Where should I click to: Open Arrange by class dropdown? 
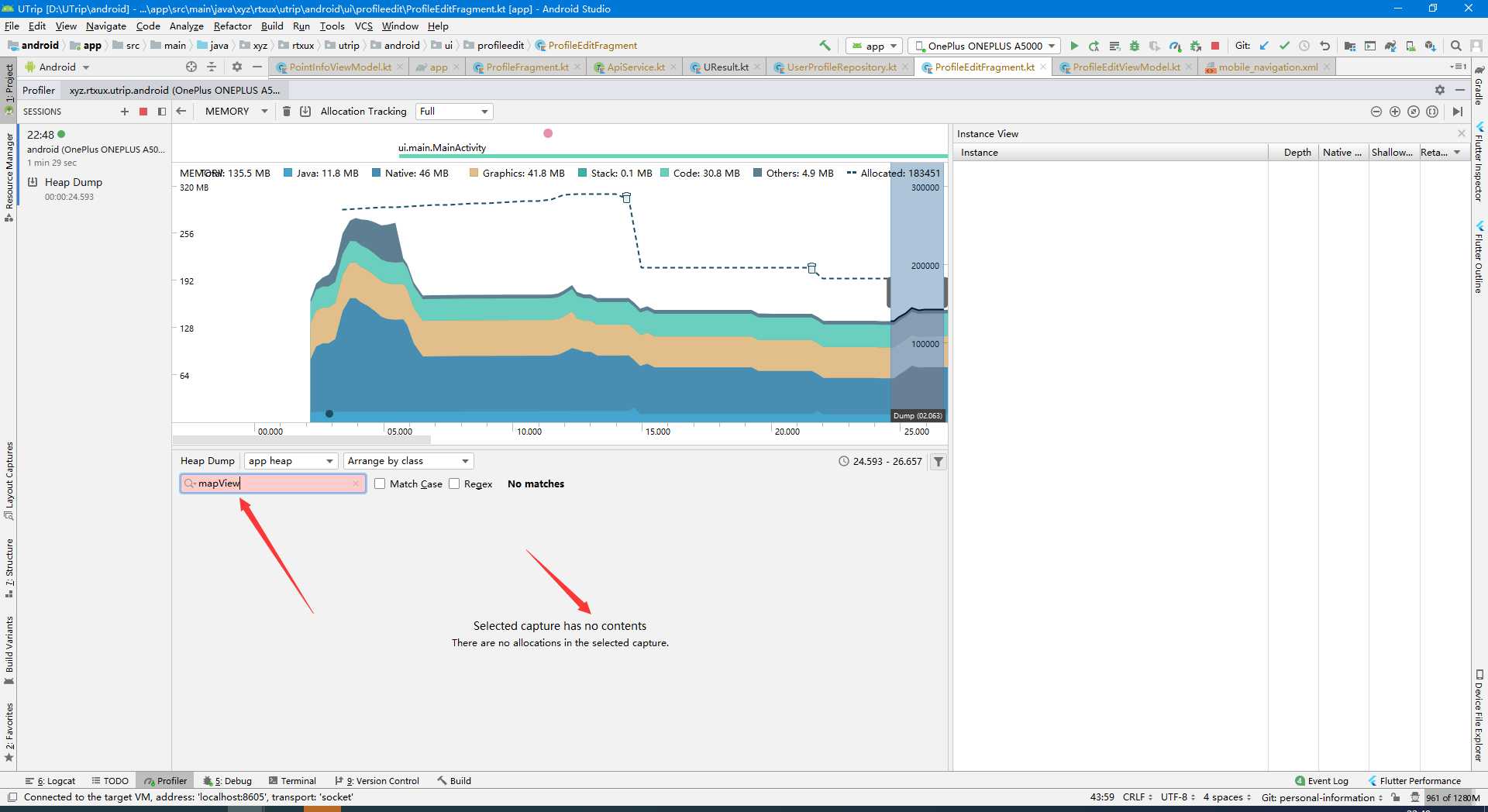pos(408,461)
